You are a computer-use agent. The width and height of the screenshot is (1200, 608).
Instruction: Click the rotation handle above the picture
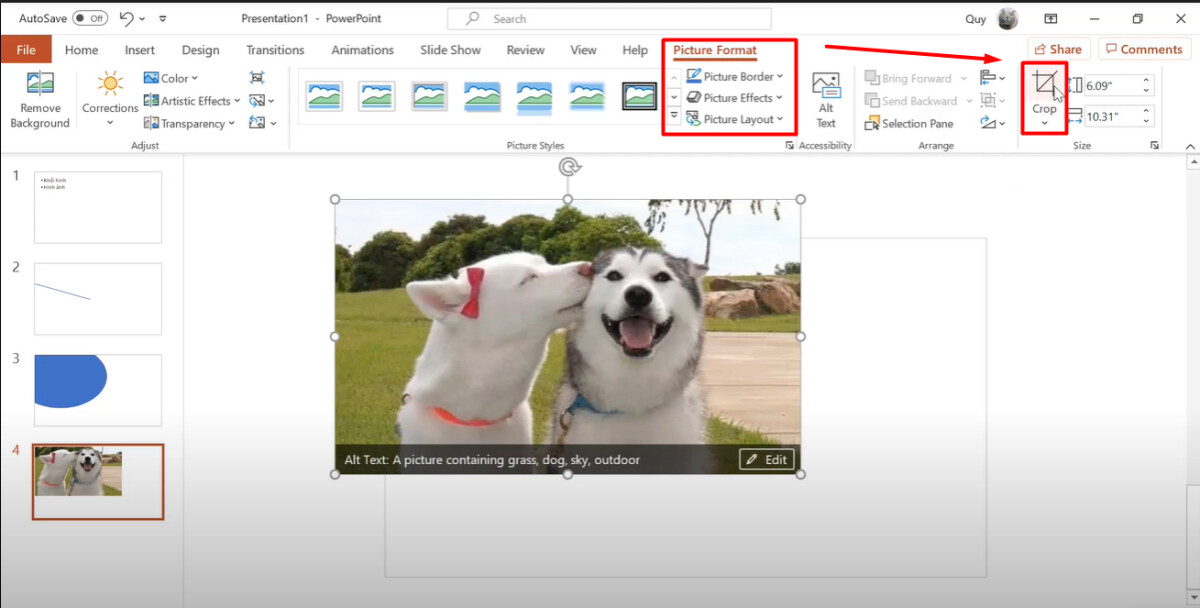pyautogui.click(x=568, y=167)
